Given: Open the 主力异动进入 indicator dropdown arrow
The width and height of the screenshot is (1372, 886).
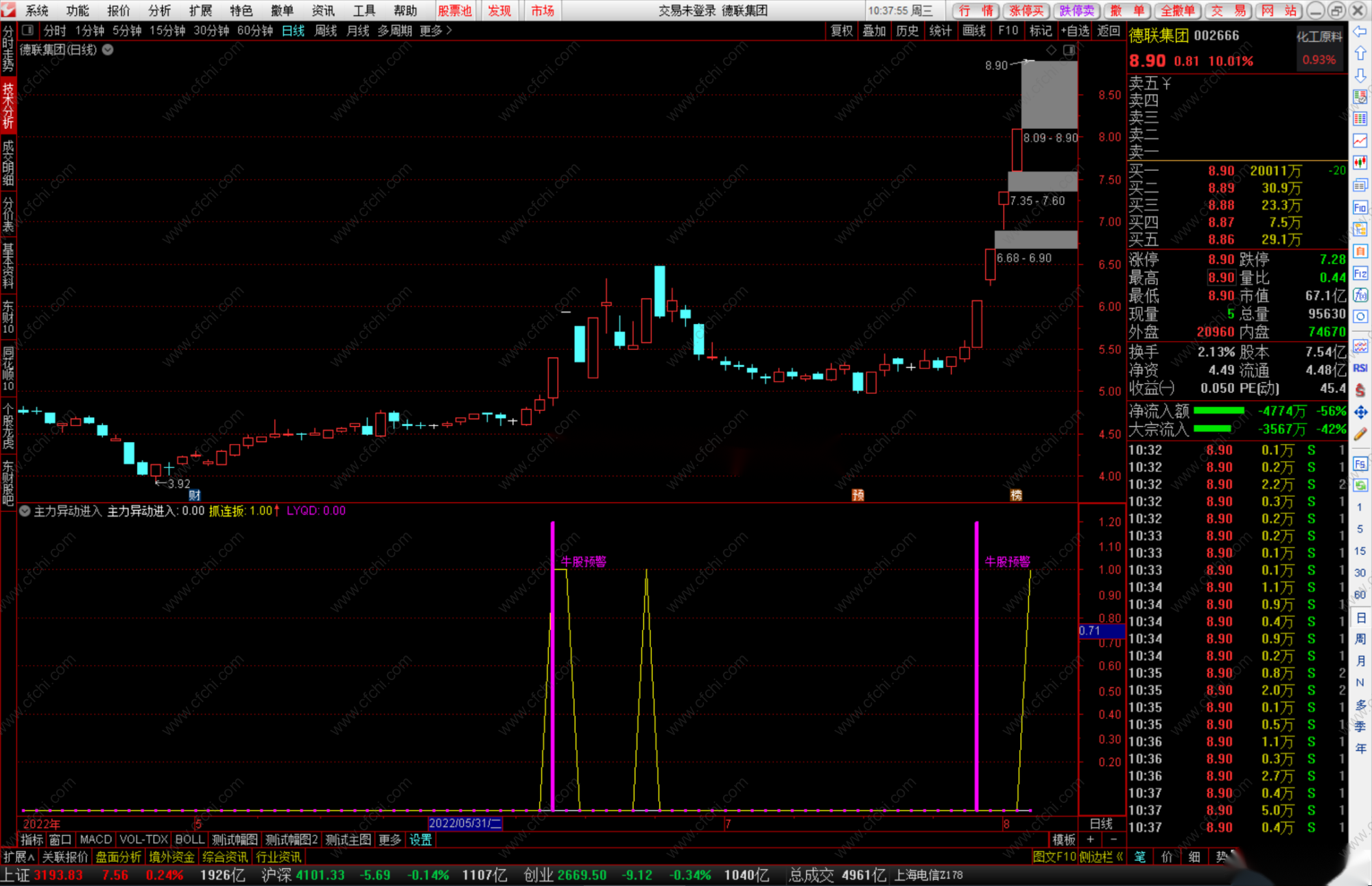Looking at the screenshot, I should click(x=25, y=511).
